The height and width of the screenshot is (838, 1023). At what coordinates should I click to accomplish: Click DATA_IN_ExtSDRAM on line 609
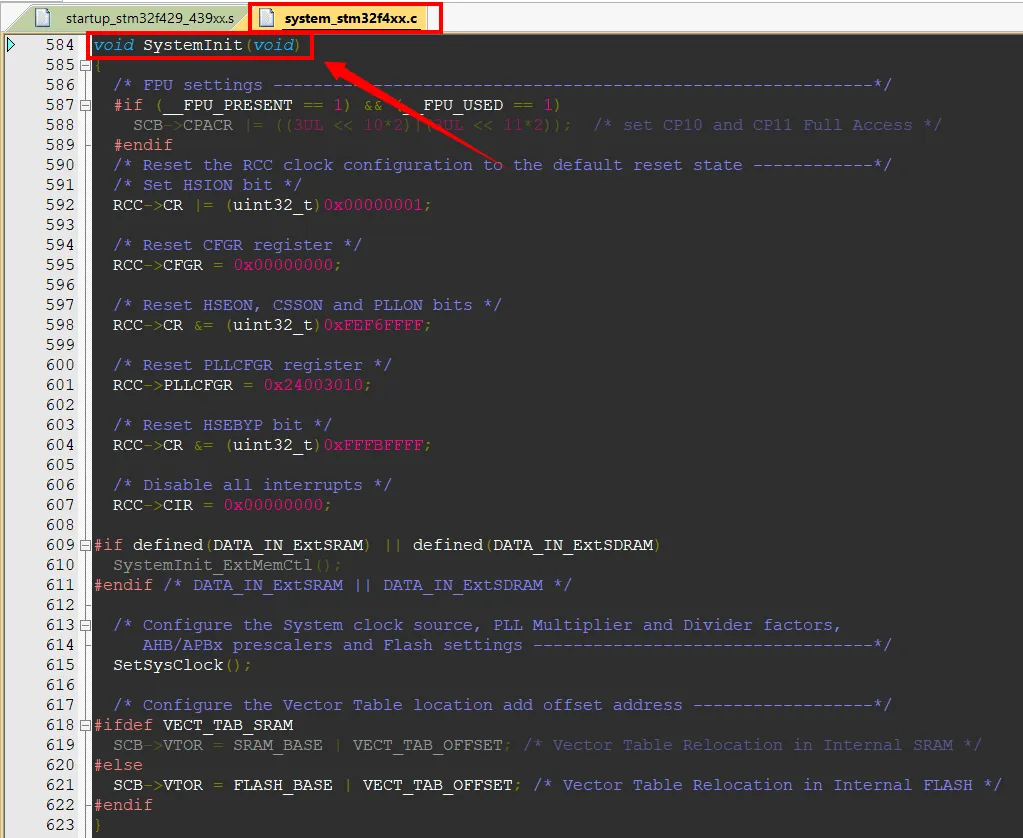click(573, 545)
